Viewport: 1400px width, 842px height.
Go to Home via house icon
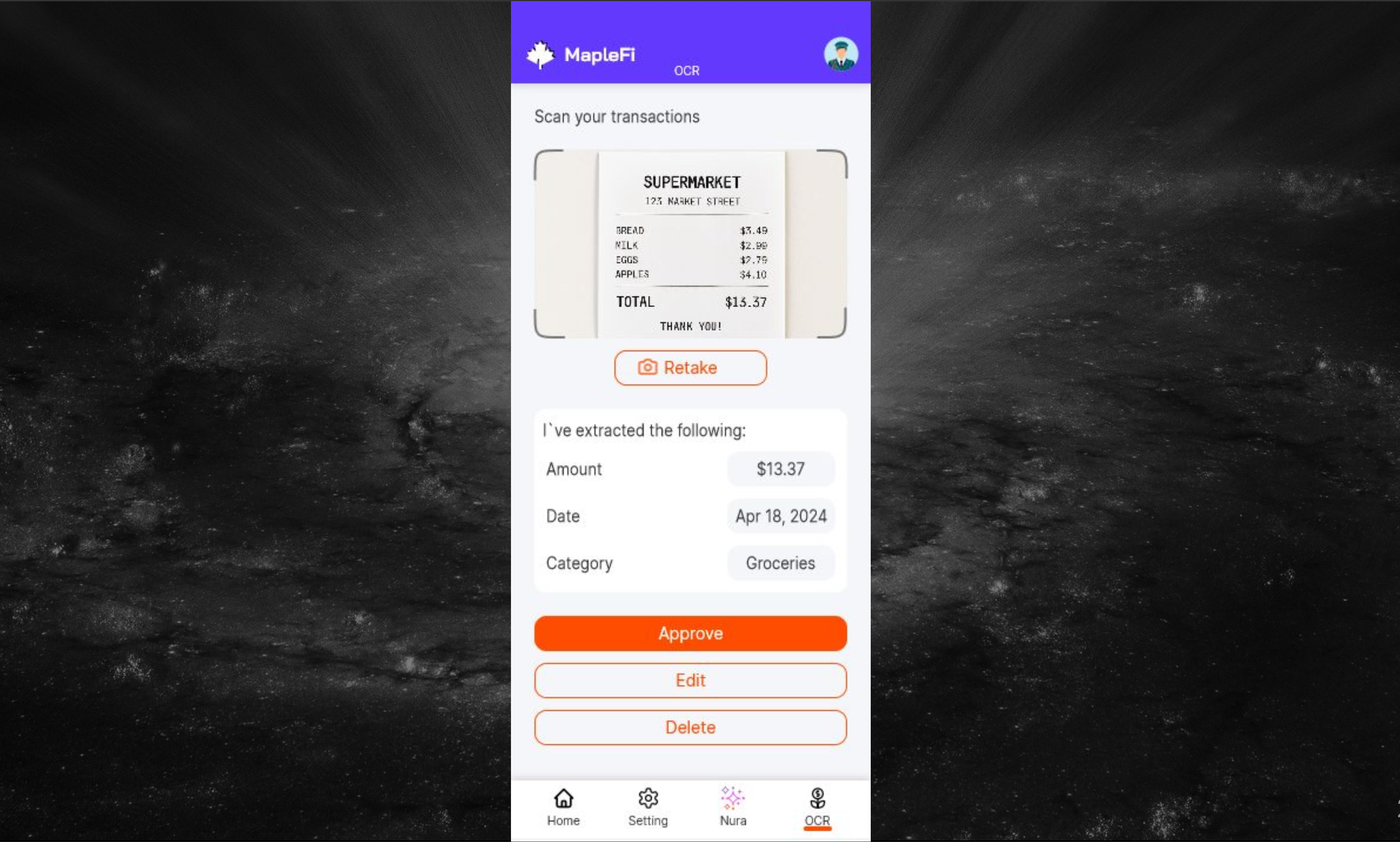pyautogui.click(x=563, y=798)
